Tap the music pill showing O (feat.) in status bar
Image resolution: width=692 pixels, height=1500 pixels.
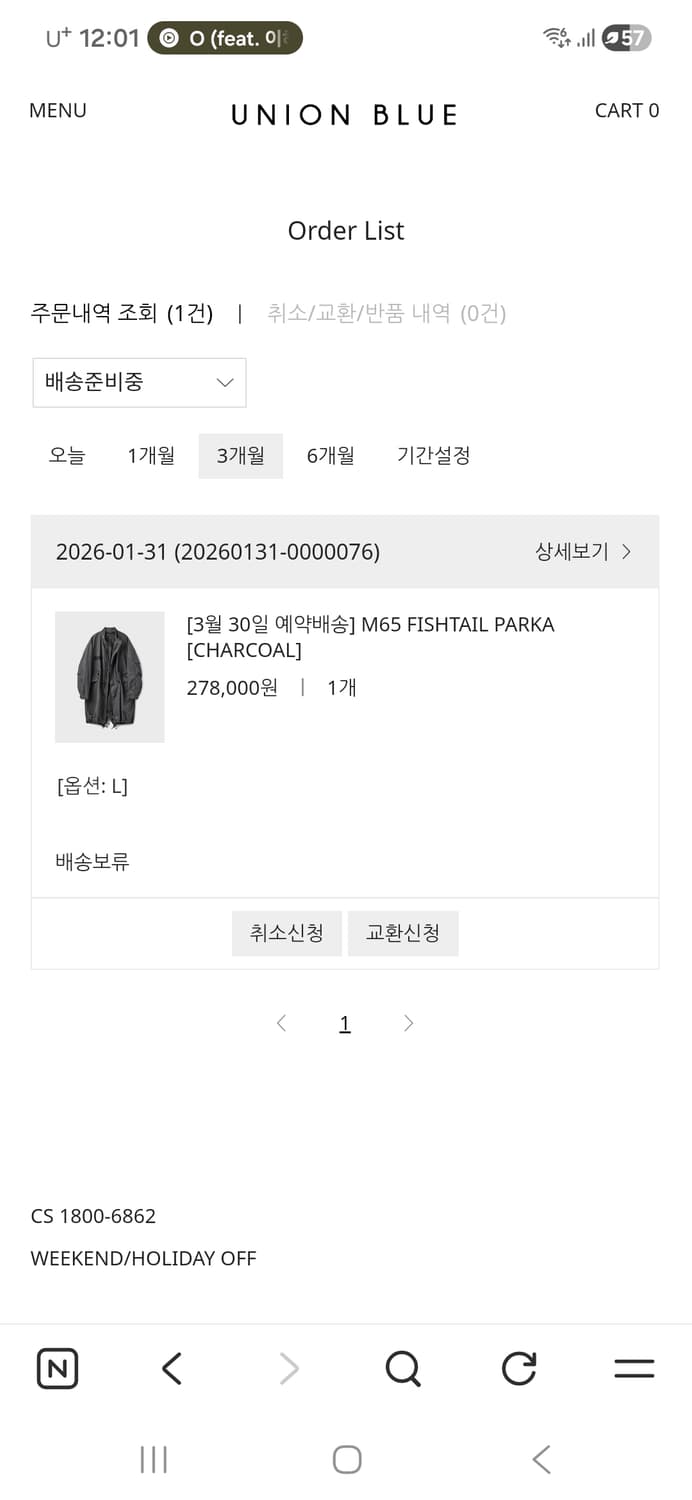click(x=224, y=37)
